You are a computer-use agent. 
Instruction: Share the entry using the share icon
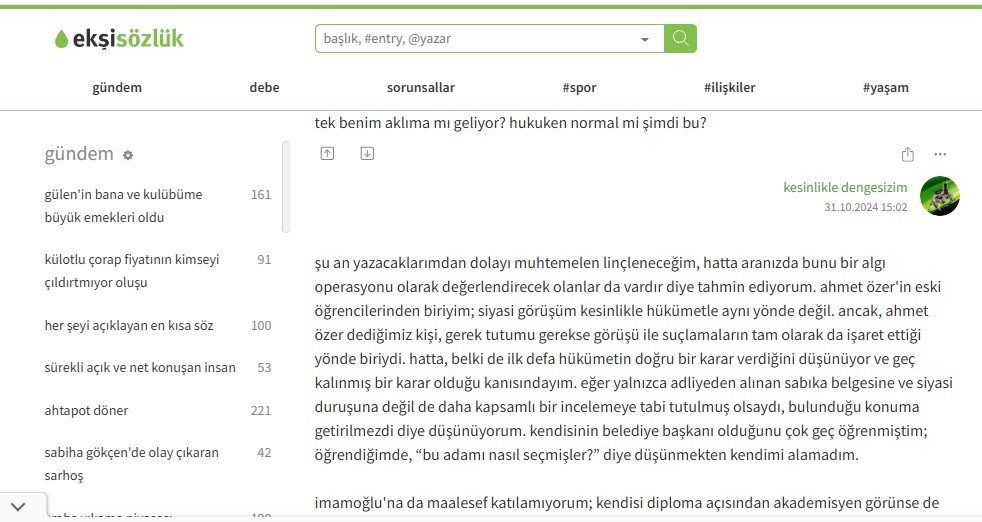pos(907,155)
